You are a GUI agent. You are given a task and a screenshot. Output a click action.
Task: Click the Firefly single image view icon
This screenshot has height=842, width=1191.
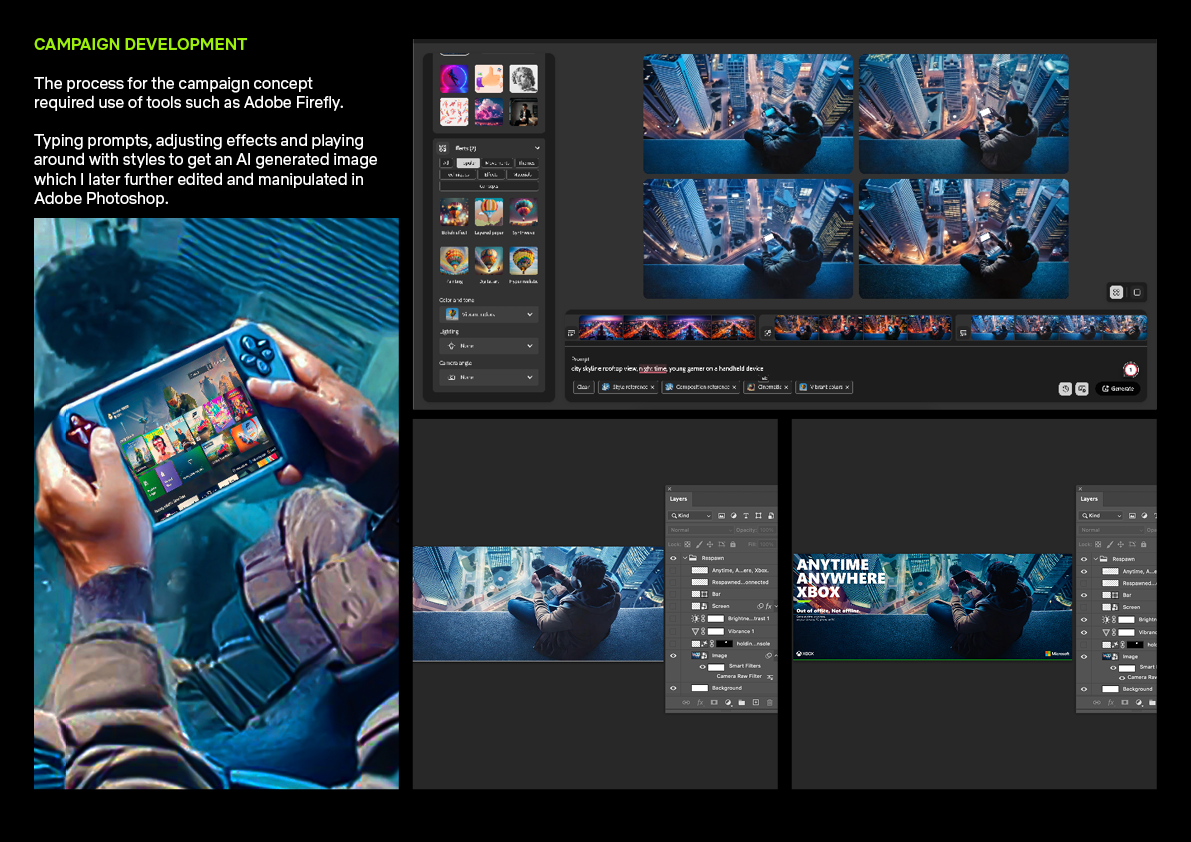pos(1136,292)
